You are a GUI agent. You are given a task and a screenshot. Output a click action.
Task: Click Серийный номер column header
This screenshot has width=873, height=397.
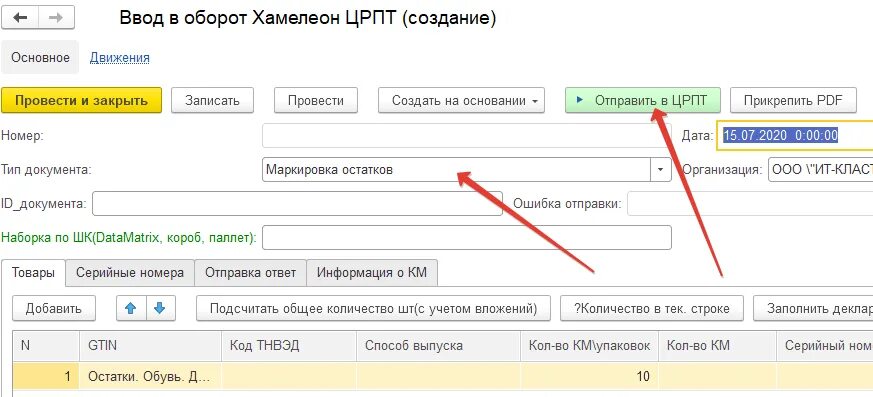(x=825, y=345)
